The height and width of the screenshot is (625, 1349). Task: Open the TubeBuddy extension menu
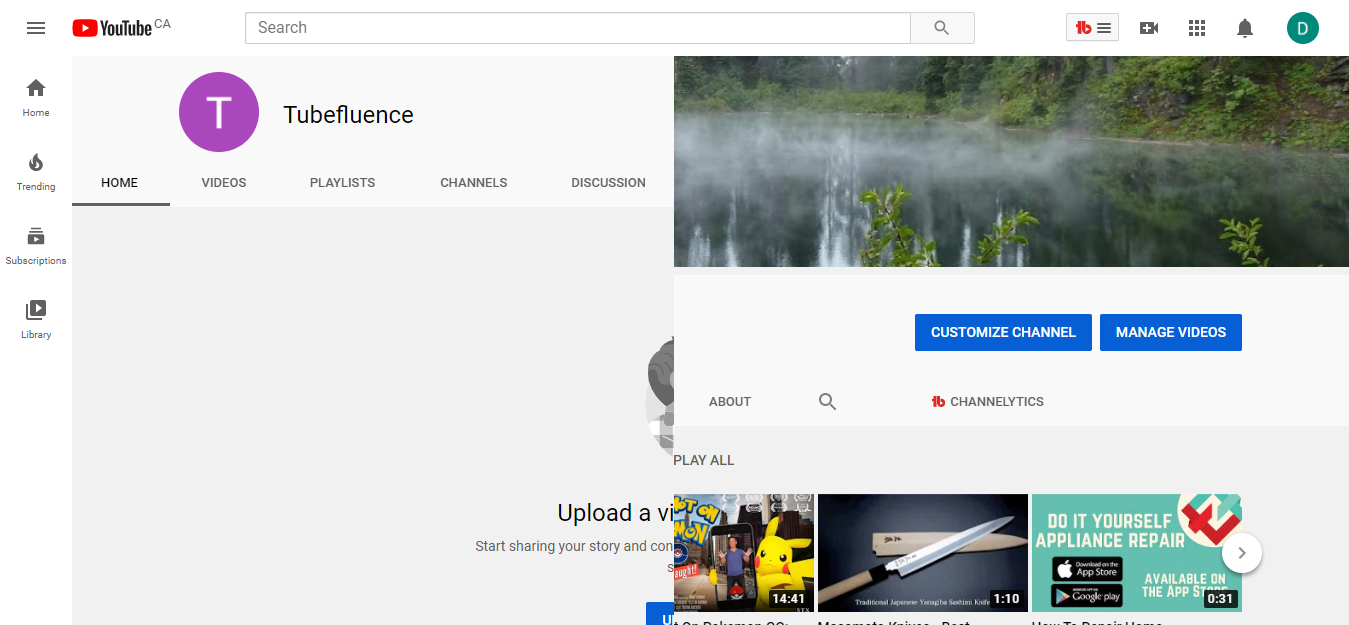click(1092, 28)
